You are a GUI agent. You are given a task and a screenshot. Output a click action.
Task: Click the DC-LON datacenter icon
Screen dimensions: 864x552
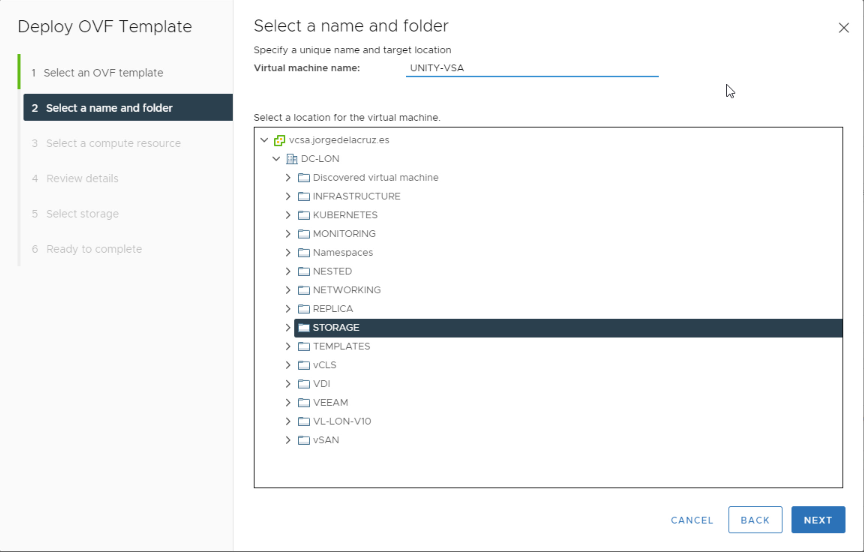292,159
